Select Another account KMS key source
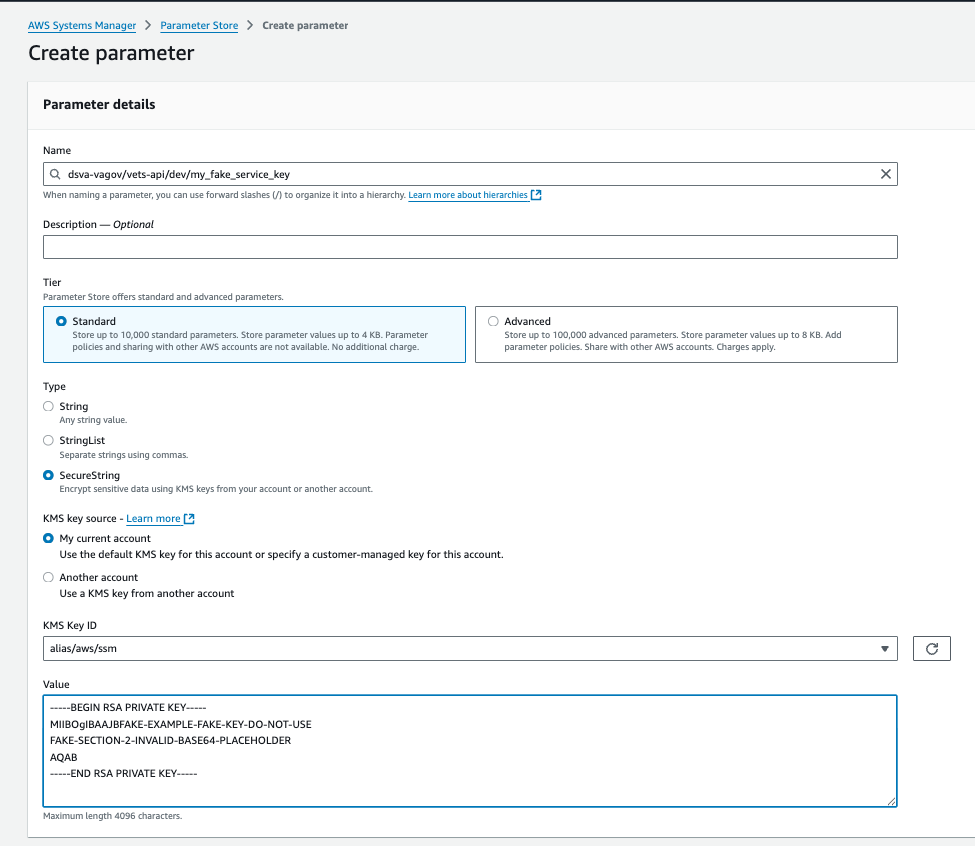 click(x=49, y=577)
